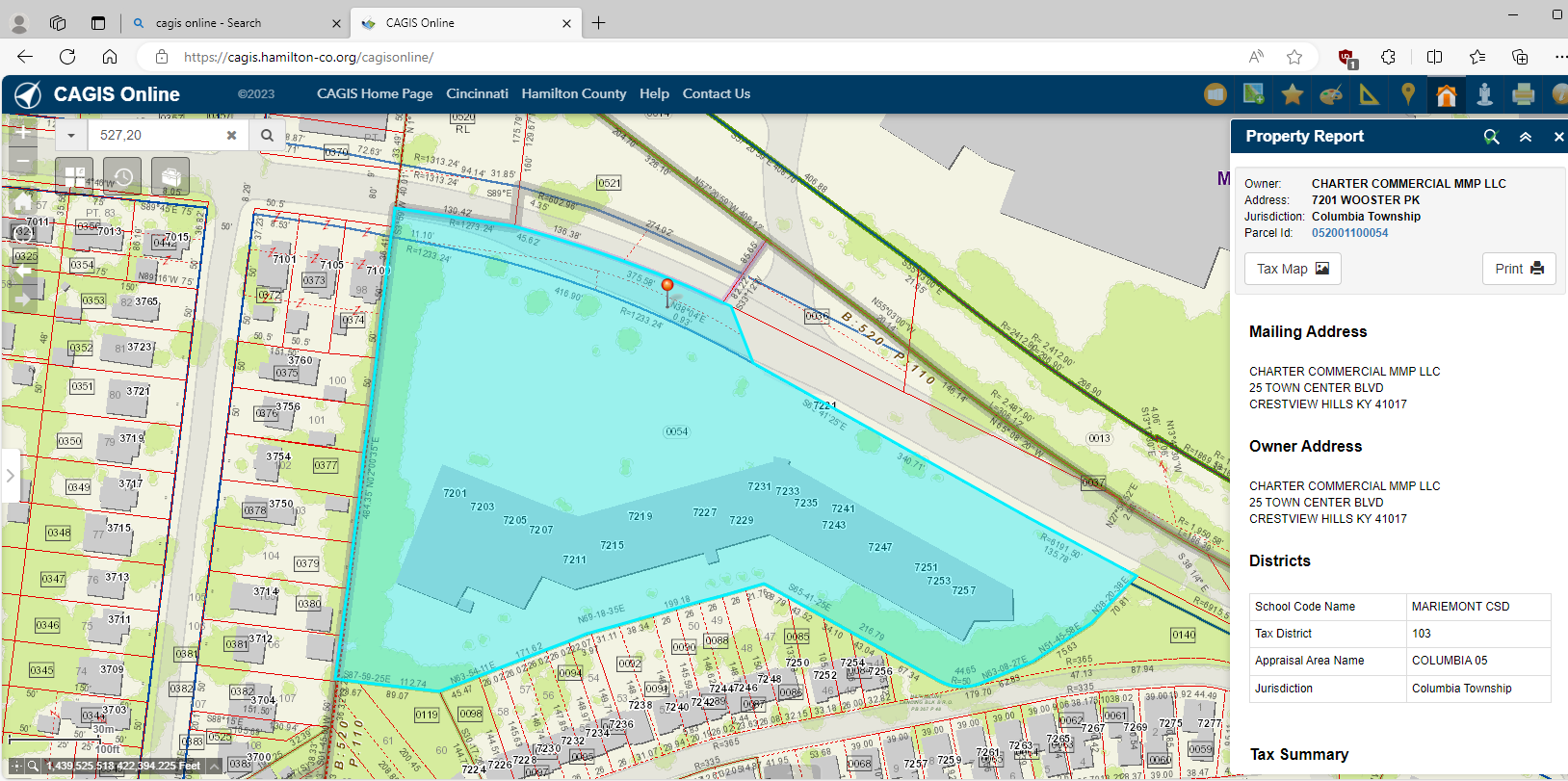The height and width of the screenshot is (781, 1568).
Task: Open the street view person icon
Action: click(1484, 94)
